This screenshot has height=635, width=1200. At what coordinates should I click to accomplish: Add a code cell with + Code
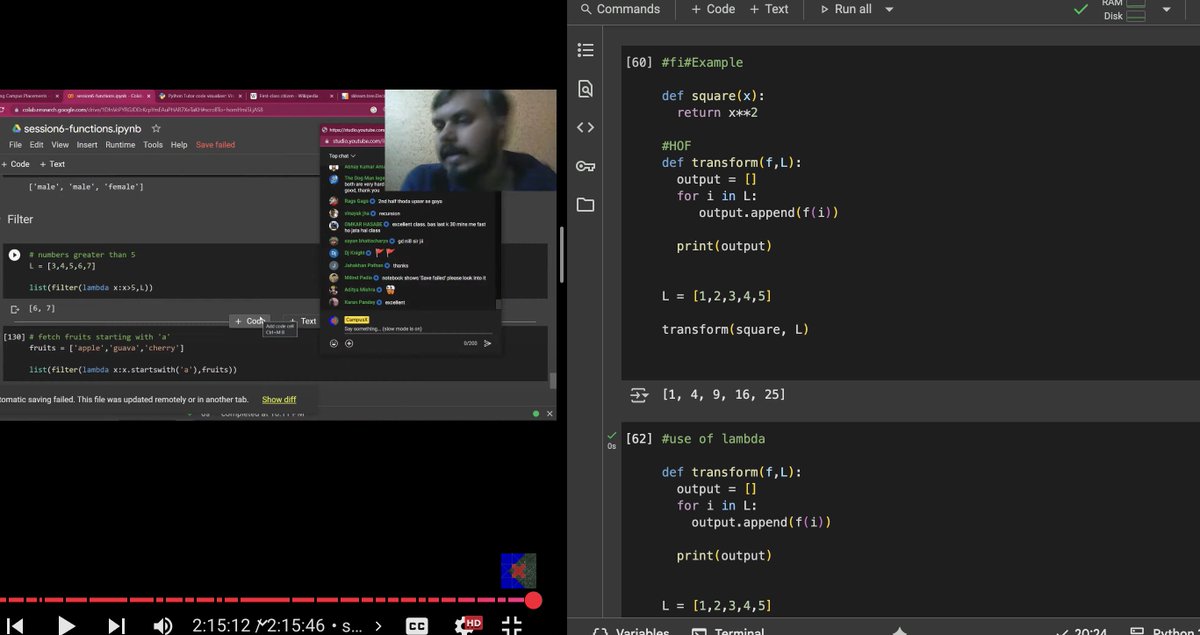(713, 9)
